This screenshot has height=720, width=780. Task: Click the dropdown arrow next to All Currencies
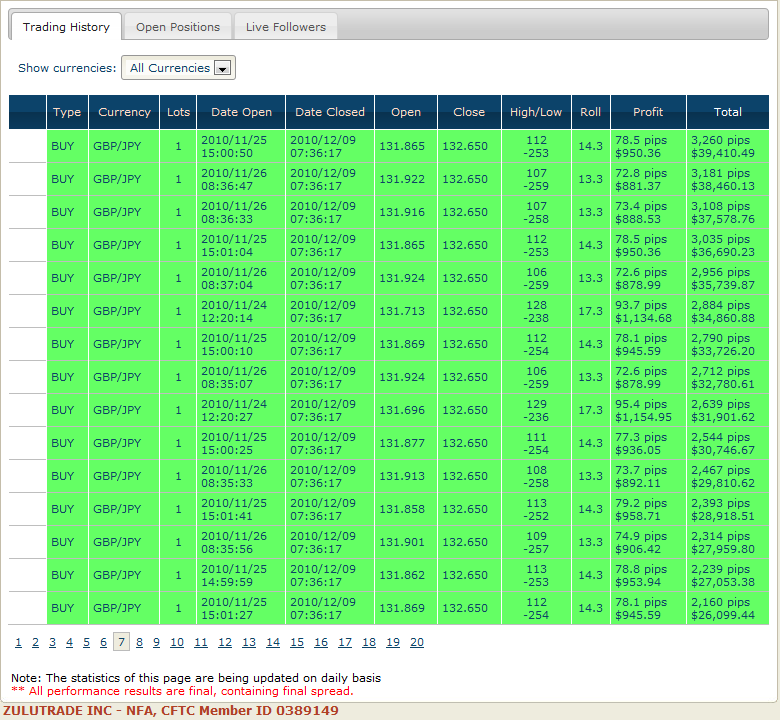222,68
